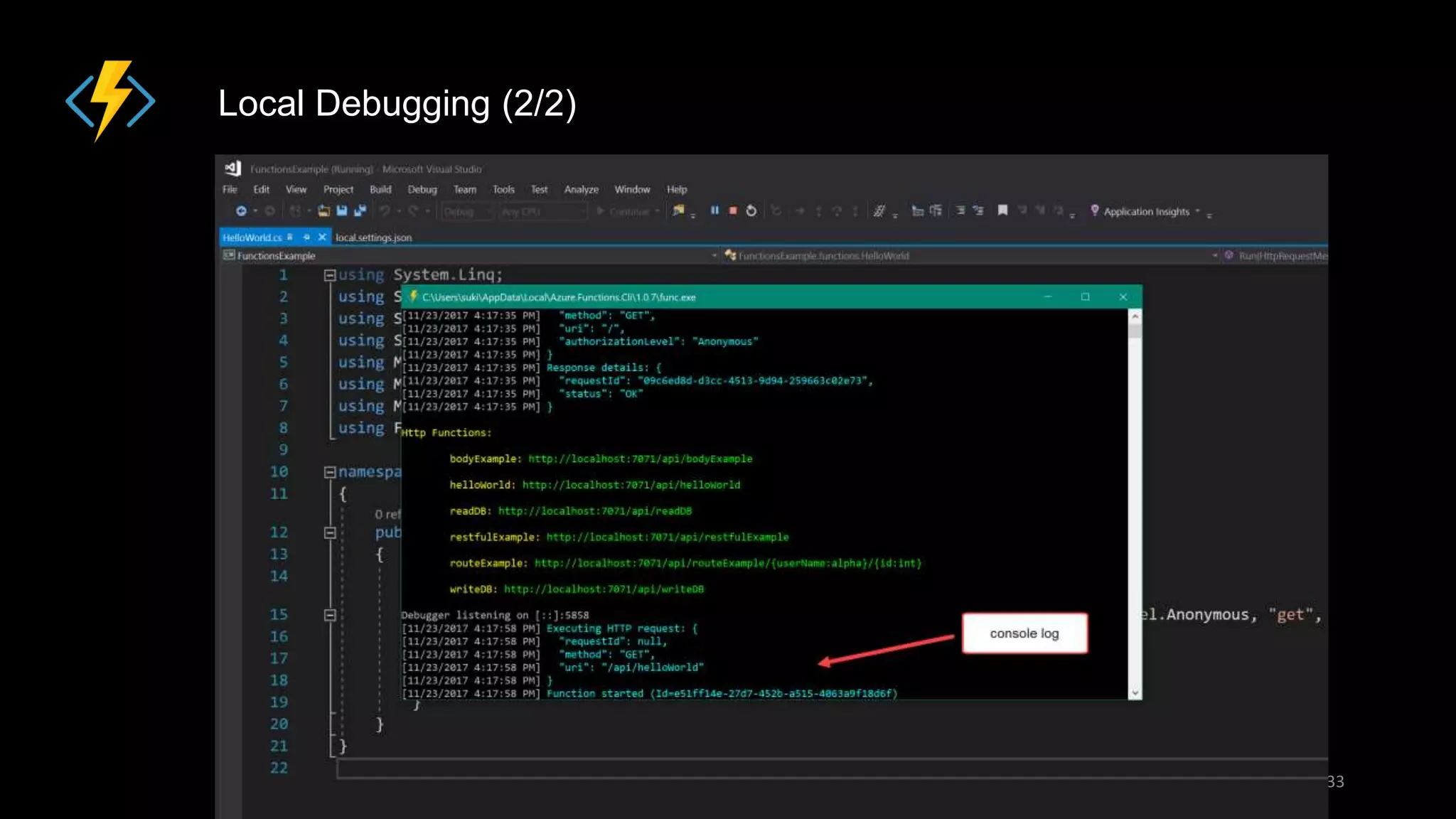Toggle a bookmark on current line
1456x819 pixels.
point(1002,210)
